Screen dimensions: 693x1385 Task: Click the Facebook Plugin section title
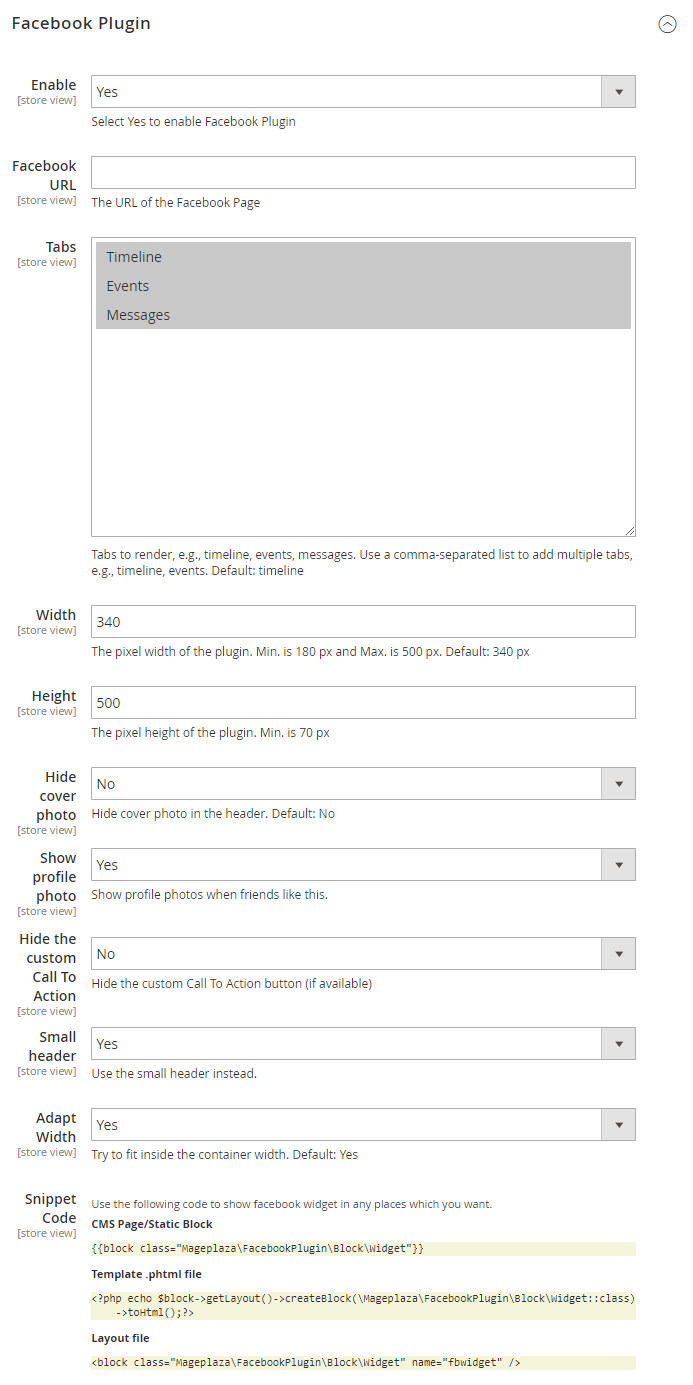click(81, 23)
